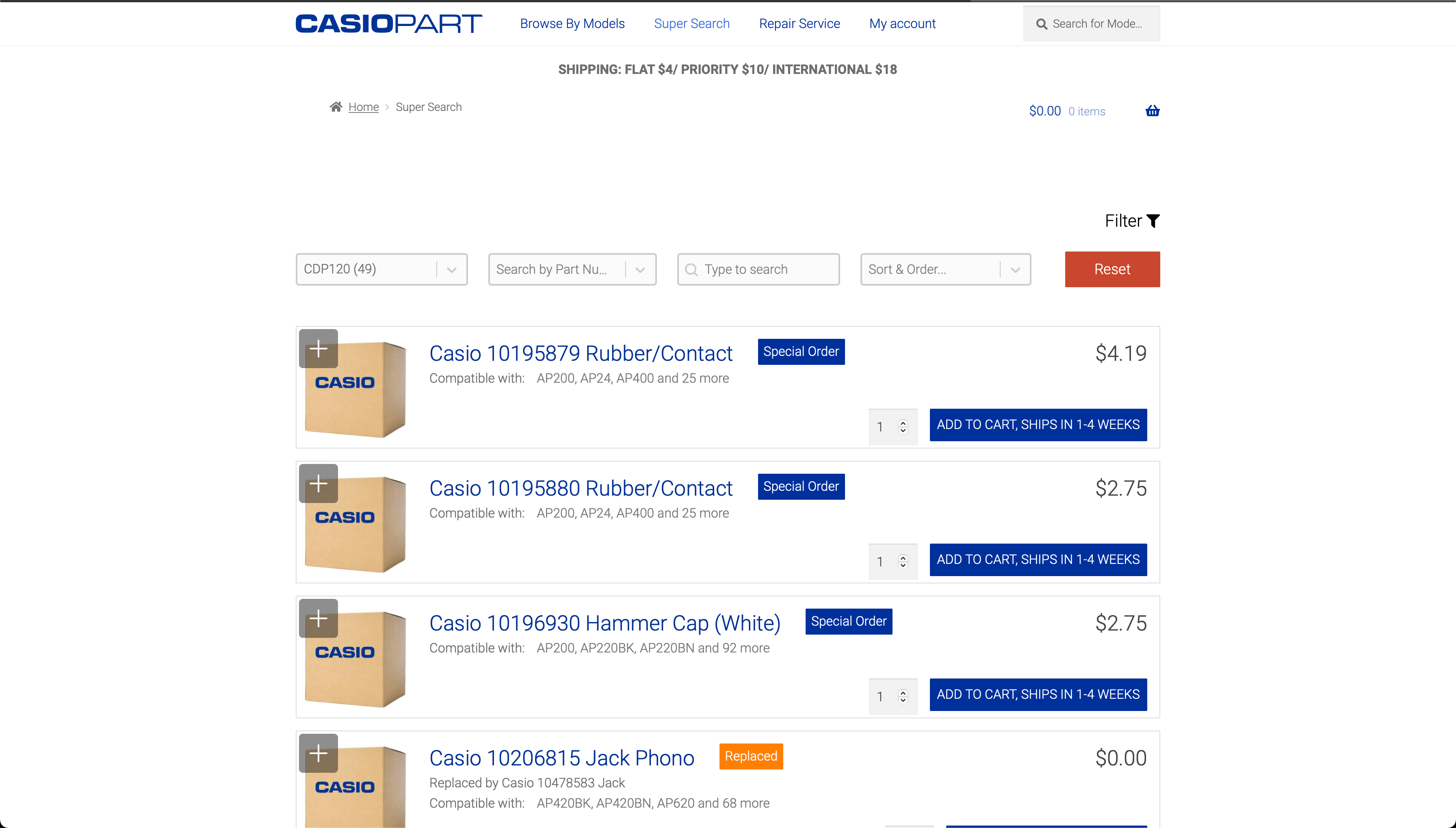
Task: Expand plus icon on Hammer Cap image
Action: click(318, 618)
